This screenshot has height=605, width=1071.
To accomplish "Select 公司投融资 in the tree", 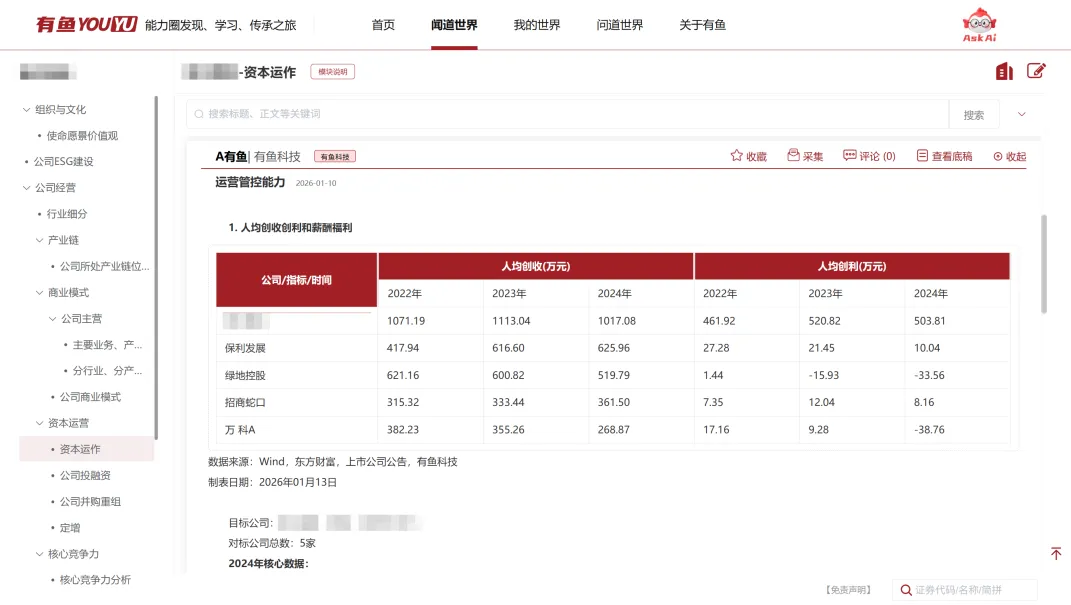I will point(85,475).
